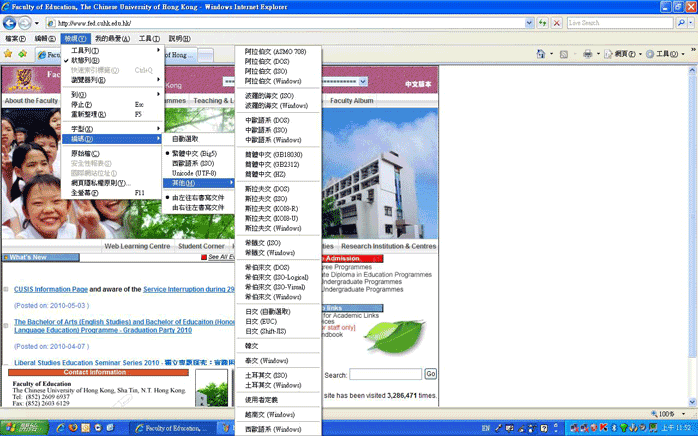The image size is (698, 436).
Task: Select 重新整理(R) in the view menu
Action: (x=113, y=114)
